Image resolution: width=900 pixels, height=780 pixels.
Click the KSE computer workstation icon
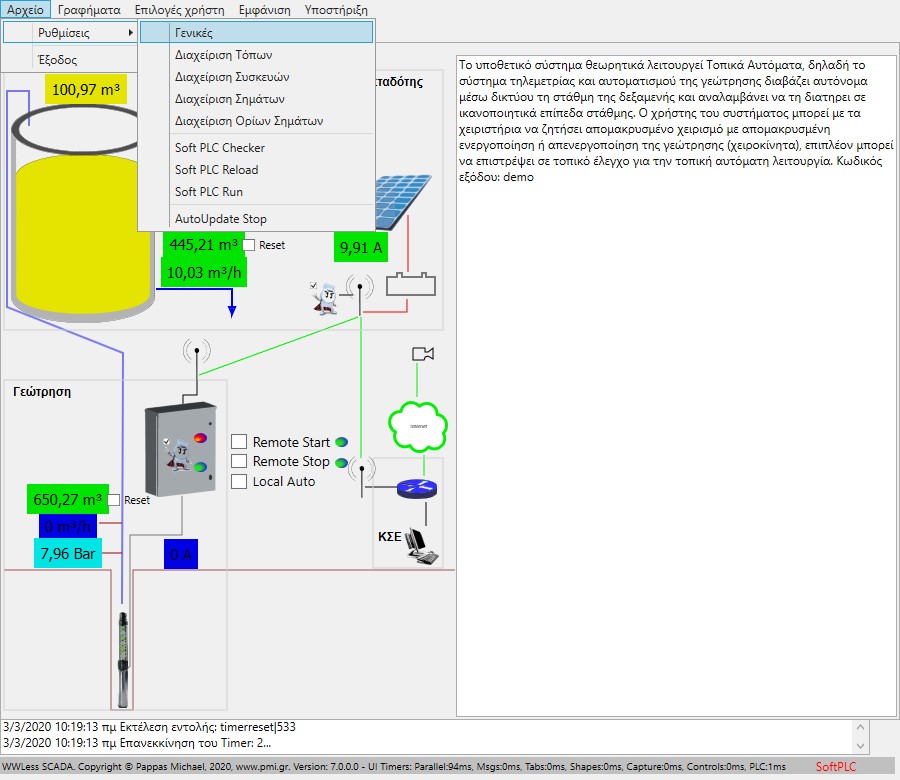pos(425,547)
